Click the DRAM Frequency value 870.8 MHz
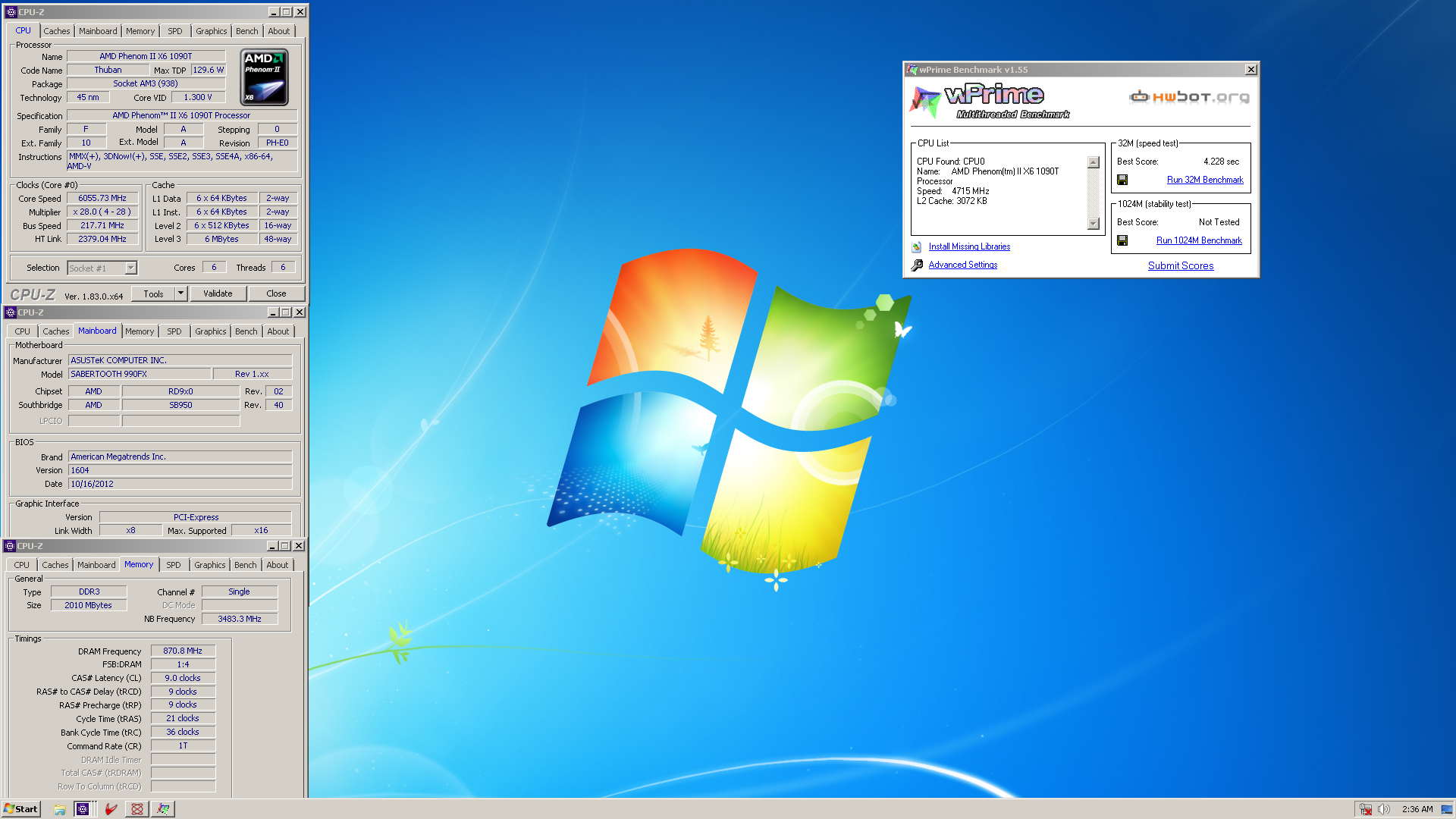 click(183, 651)
